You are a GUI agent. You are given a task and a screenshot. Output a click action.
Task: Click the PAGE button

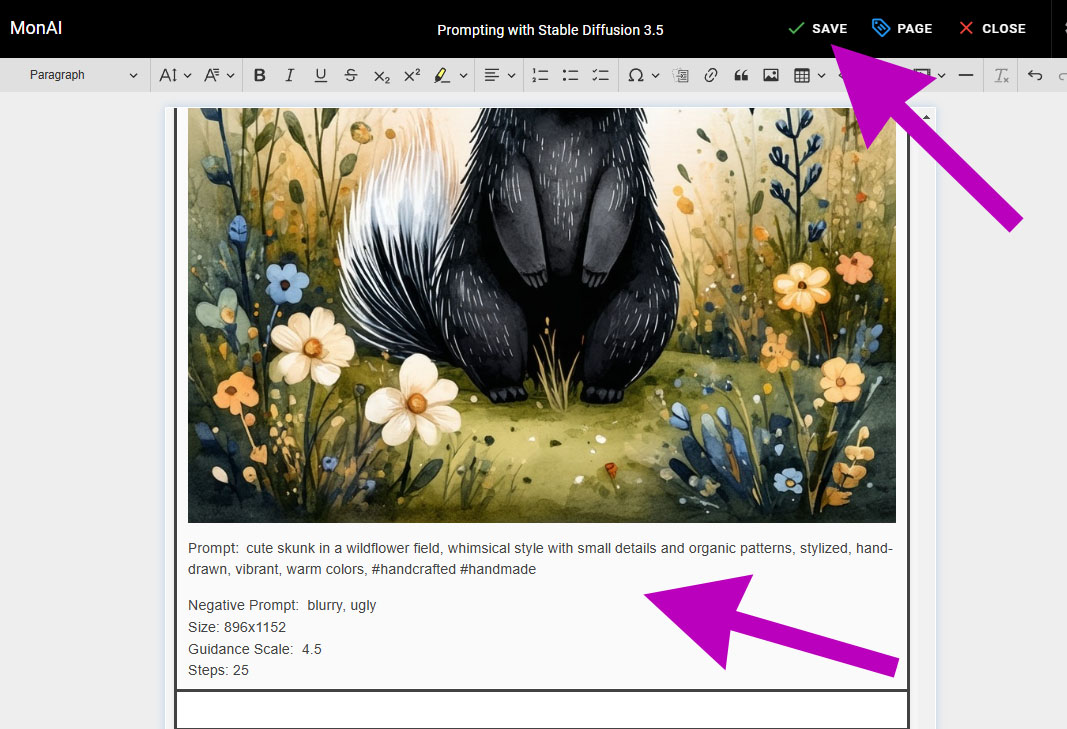[x=902, y=28]
